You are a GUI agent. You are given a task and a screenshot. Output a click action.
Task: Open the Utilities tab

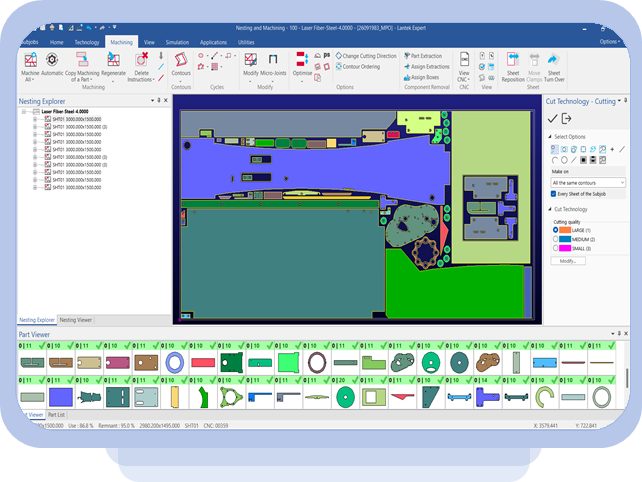tap(246, 42)
